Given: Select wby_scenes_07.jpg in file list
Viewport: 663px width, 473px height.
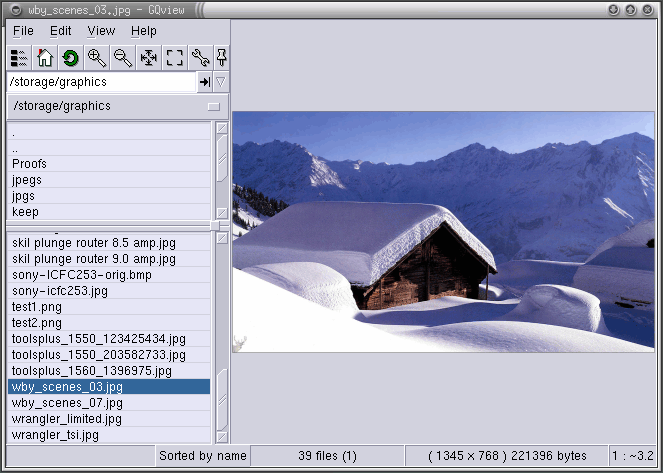Looking at the screenshot, I should click(67, 403).
